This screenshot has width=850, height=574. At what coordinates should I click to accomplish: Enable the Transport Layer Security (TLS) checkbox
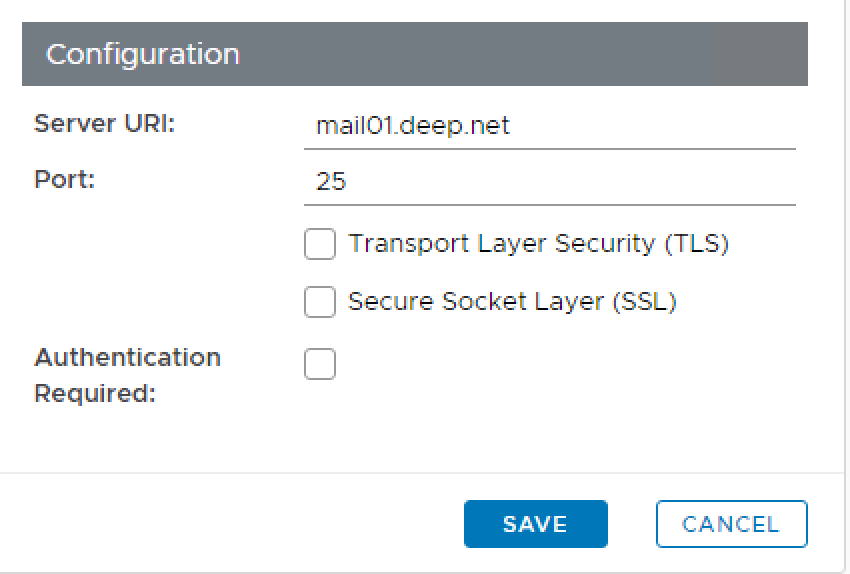(x=320, y=244)
